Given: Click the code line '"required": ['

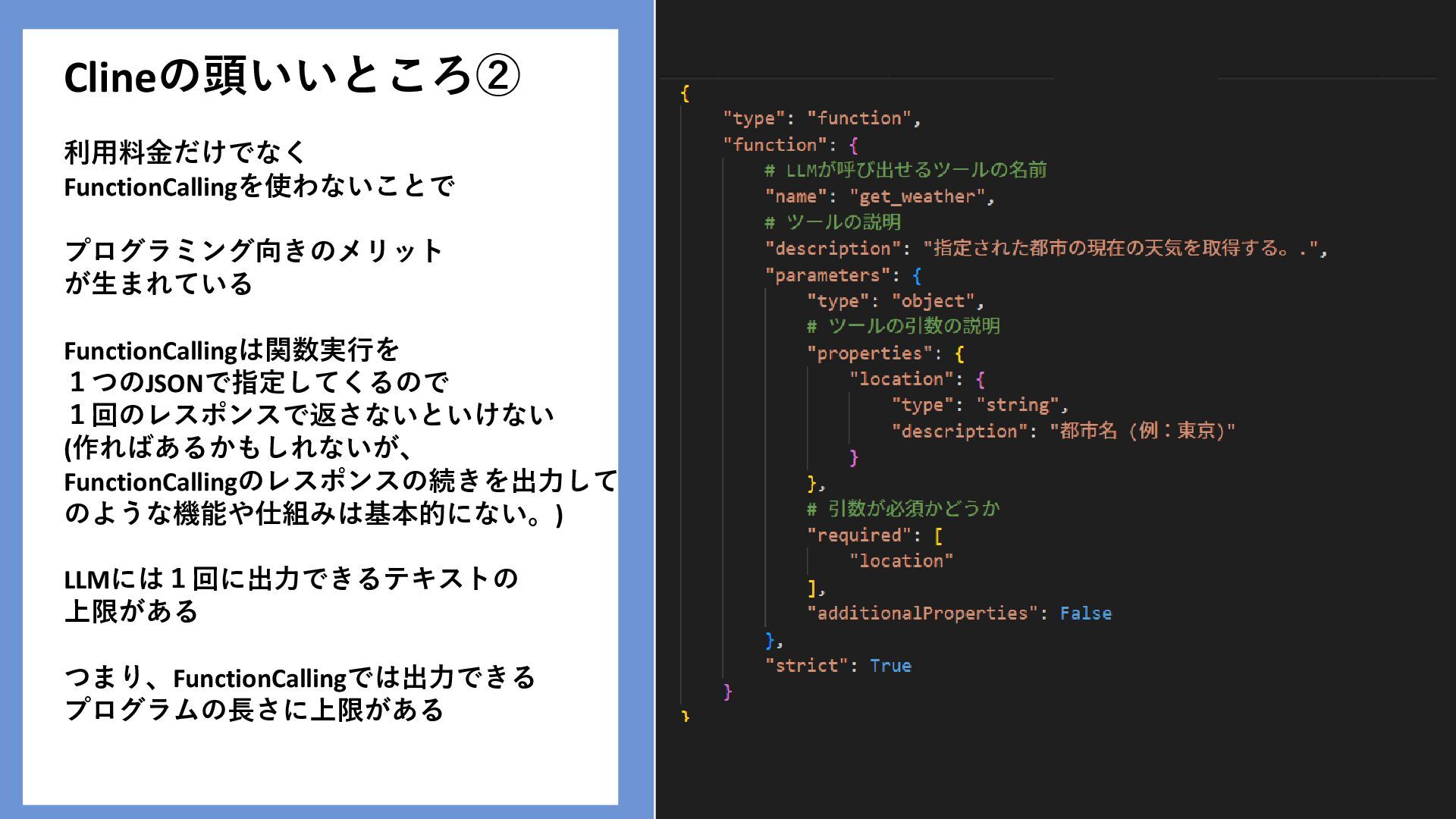Looking at the screenshot, I should click(875, 535).
